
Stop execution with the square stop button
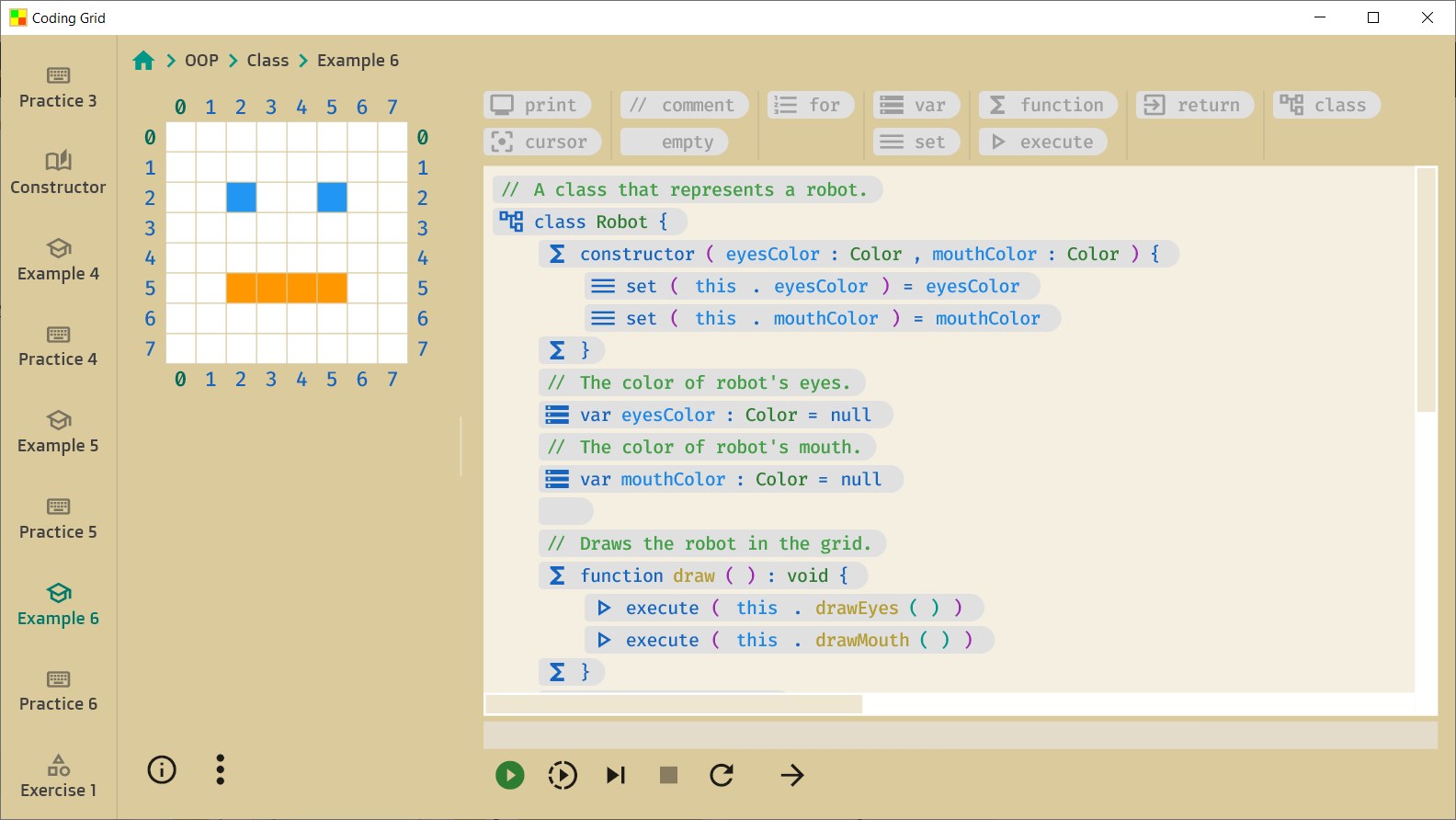(669, 776)
